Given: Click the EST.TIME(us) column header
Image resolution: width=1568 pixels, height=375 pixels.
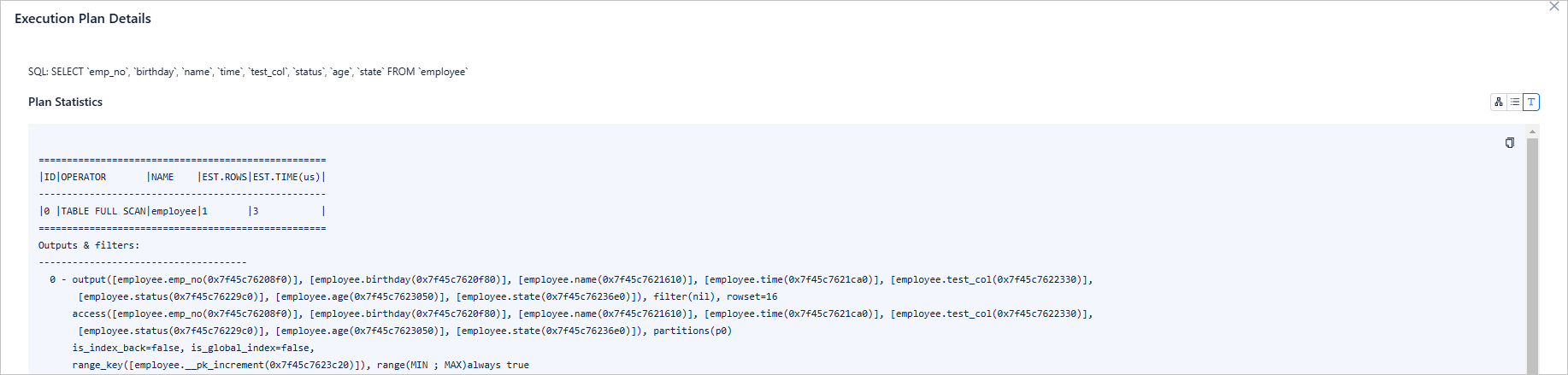Looking at the screenshot, I should 286,178.
